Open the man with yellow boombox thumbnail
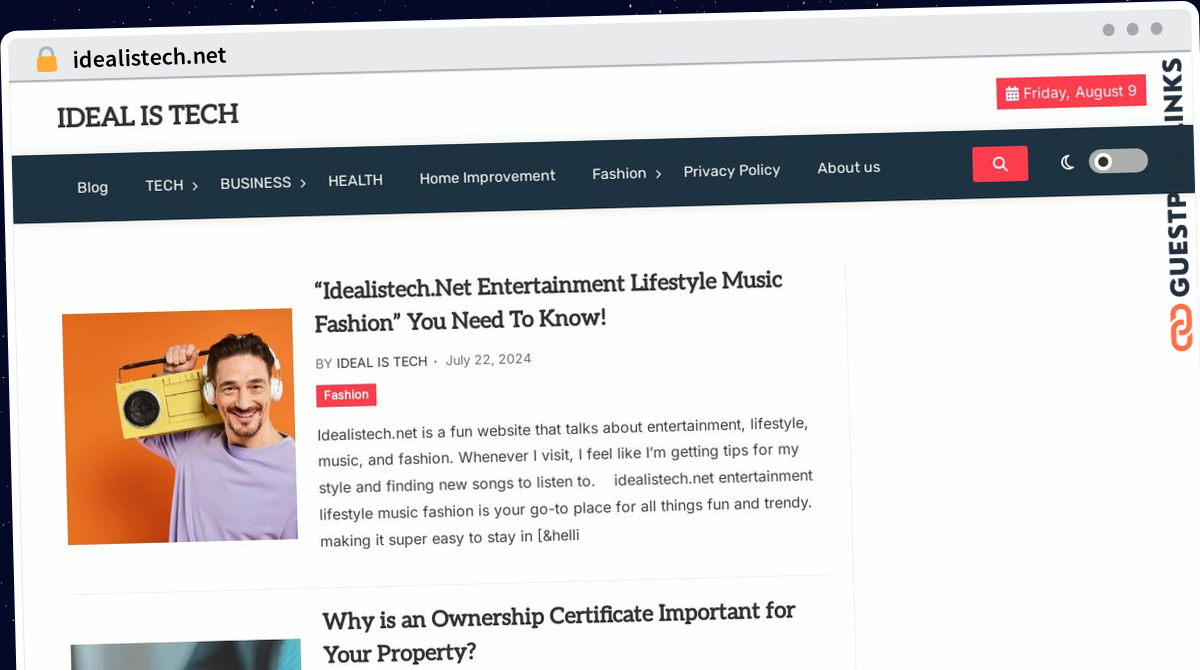The width and height of the screenshot is (1200, 670). click(x=180, y=427)
